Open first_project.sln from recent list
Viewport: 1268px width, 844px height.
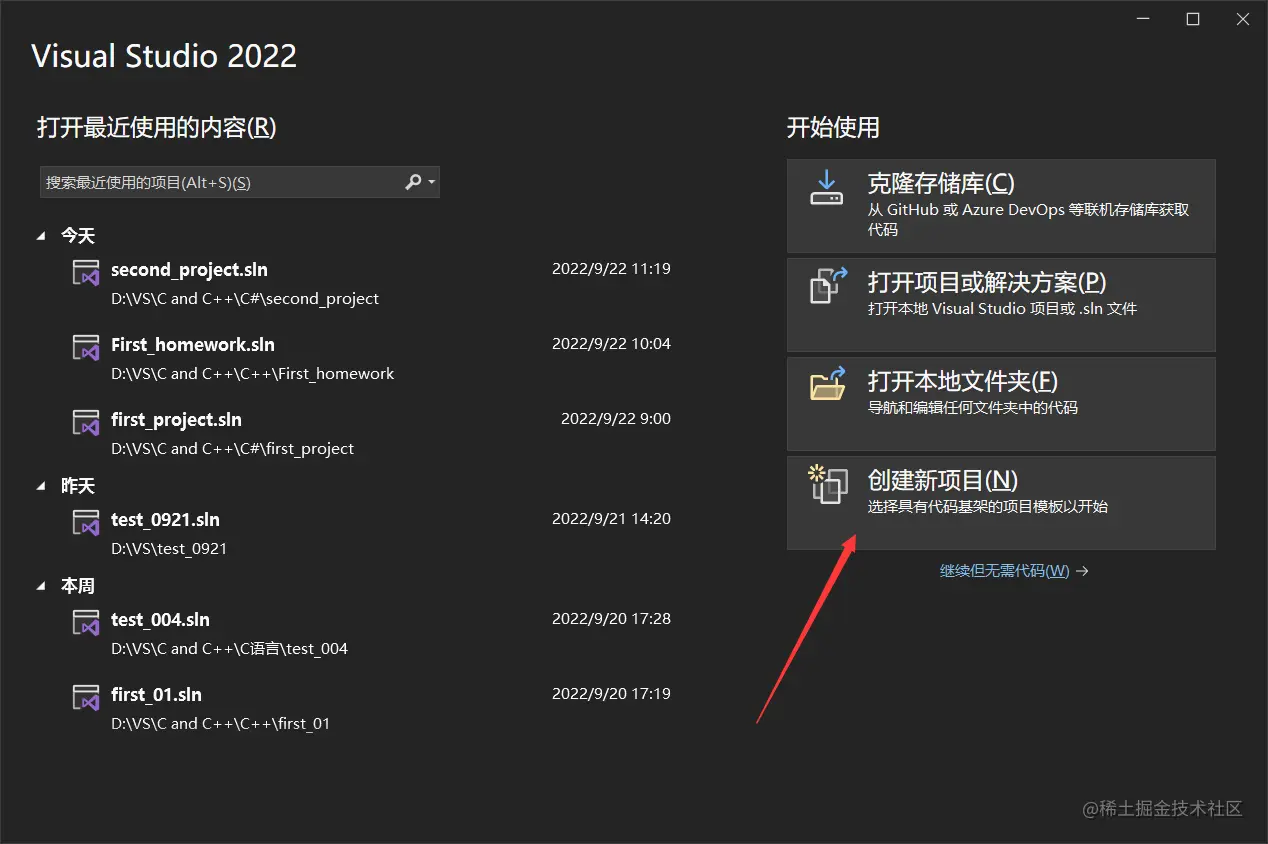176,420
